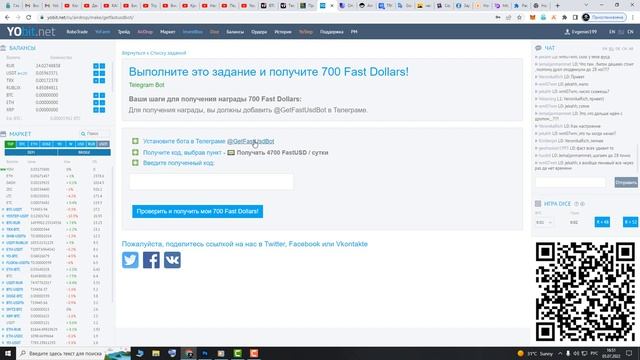The image size is (640, 360).
Task: Open the VK share icon
Action: point(172,260)
